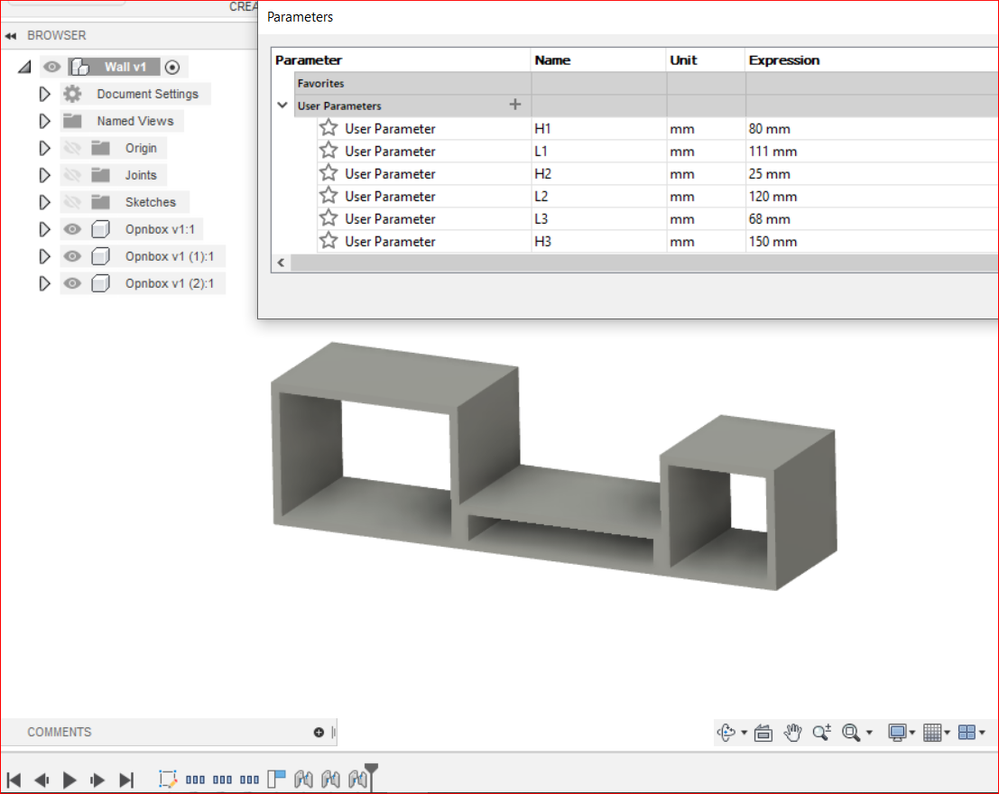Click the Parameters table scroll-left arrow
The height and width of the screenshot is (794, 999).
(281, 263)
